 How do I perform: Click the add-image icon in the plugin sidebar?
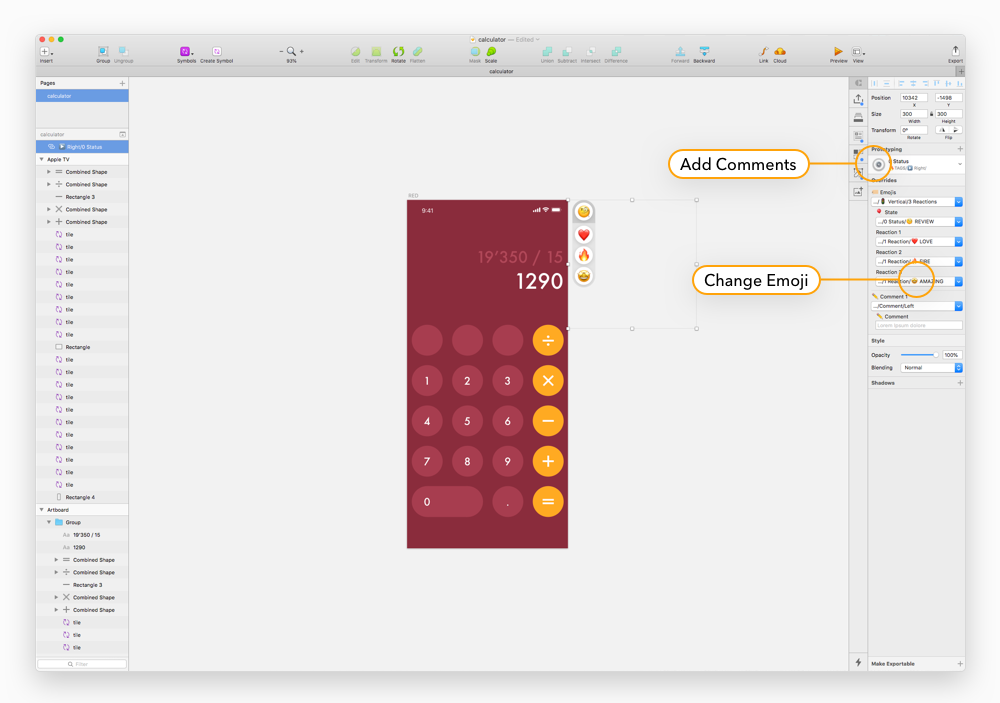(x=858, y=191)
